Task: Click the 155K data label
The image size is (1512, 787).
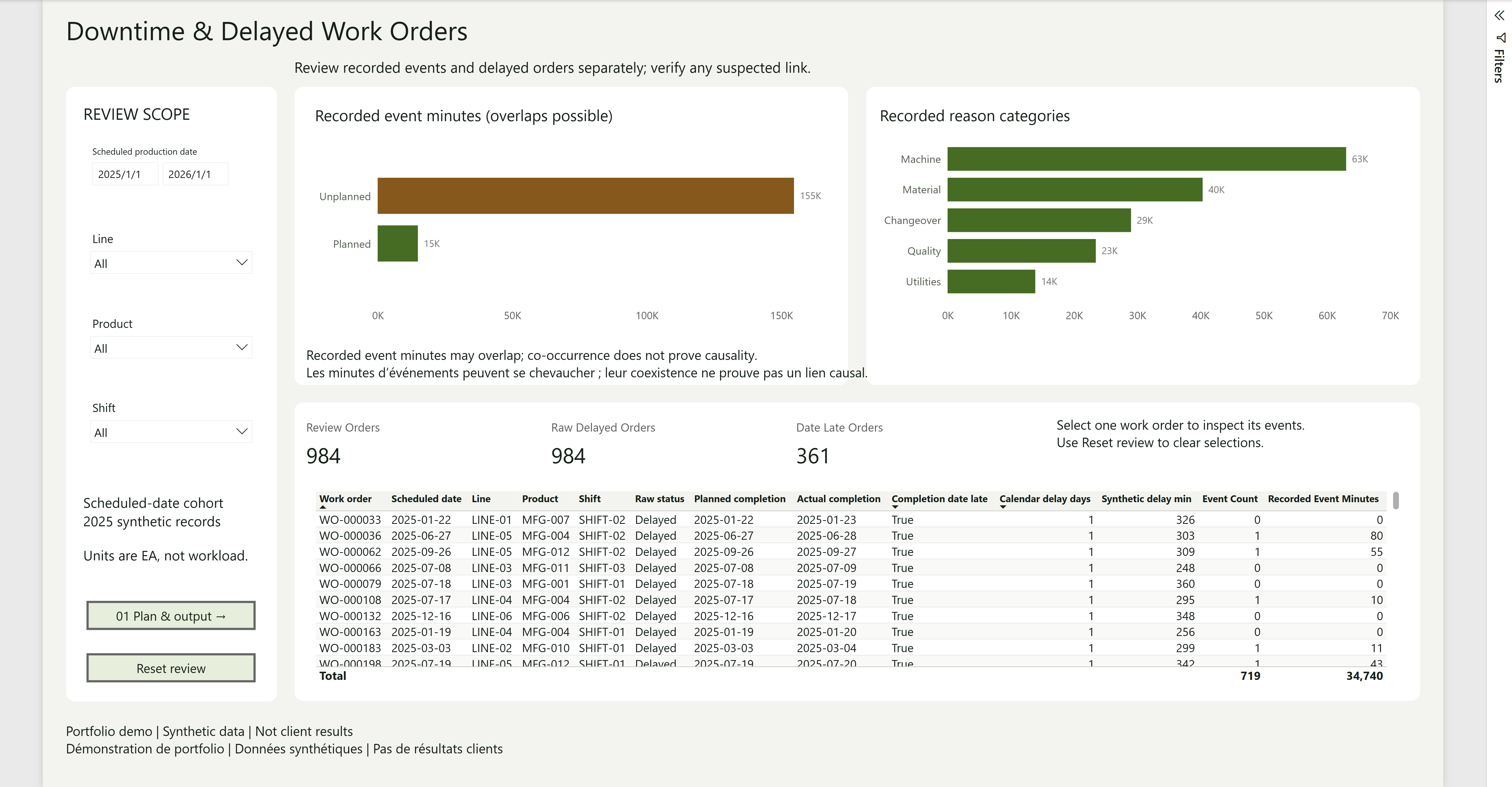Action: (x=810, y=196)
